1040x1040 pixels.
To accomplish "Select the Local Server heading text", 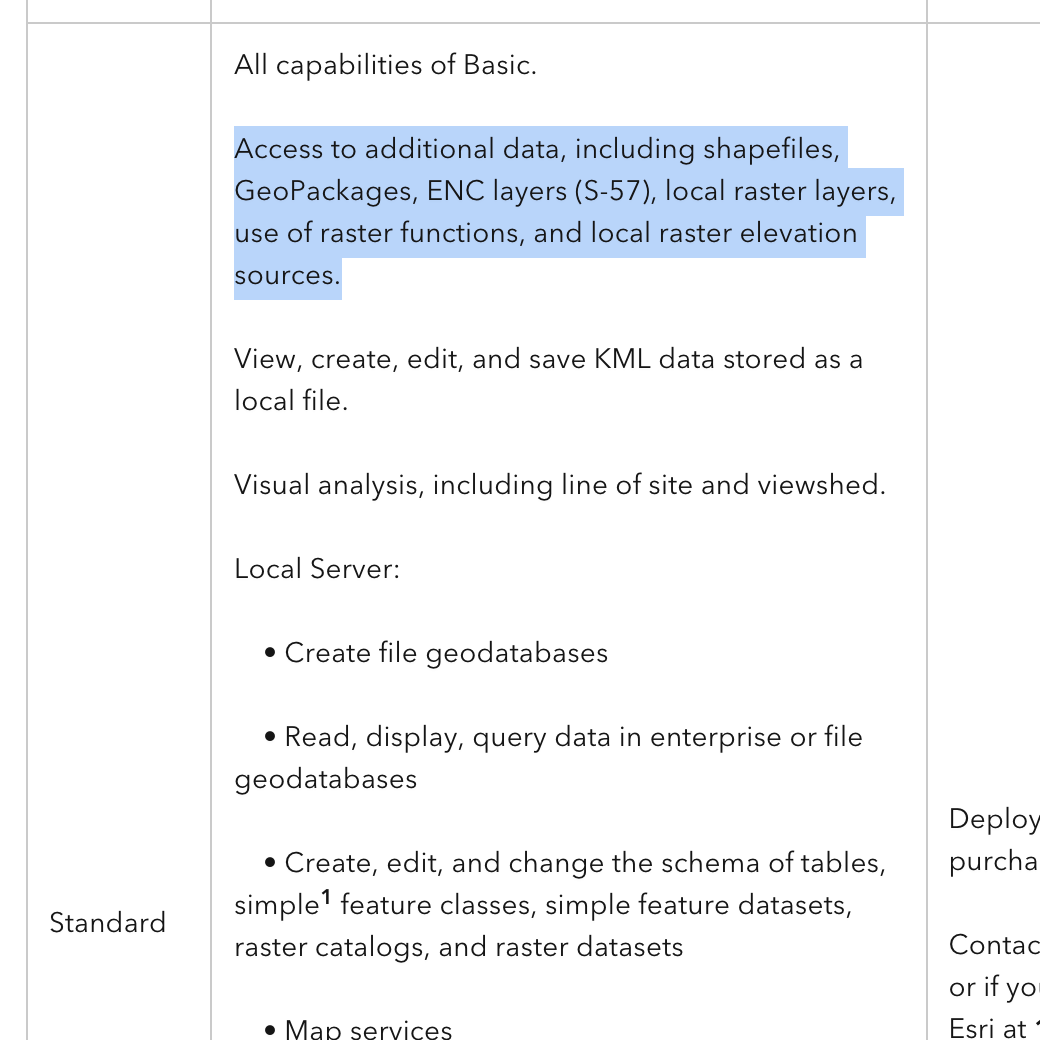I will coord(316,569).
